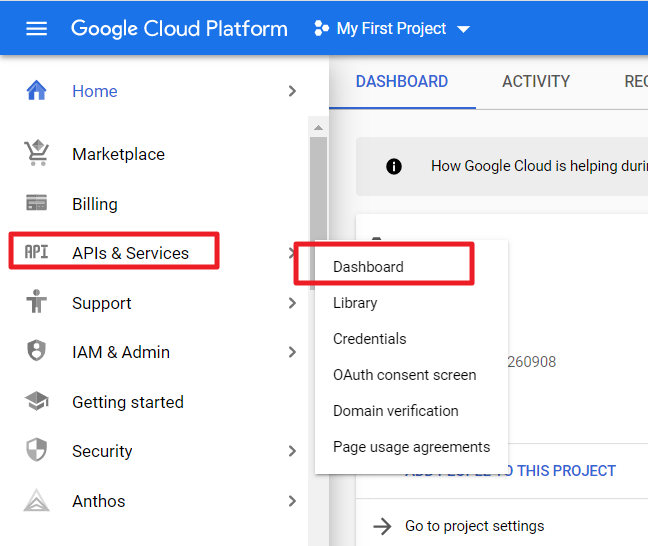Screen dimensions: 648x546
Task: Click the sidebar scrollbar up arrow
Action: coord(319,128)
